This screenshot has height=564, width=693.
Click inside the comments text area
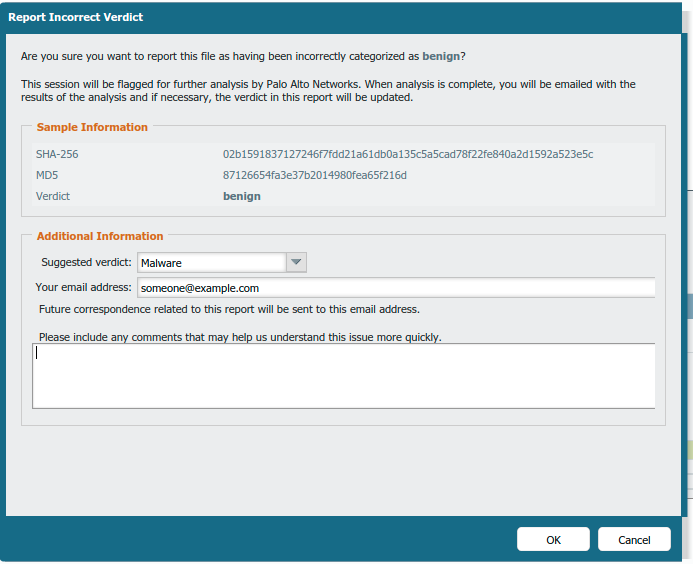(x=343, y=376)
